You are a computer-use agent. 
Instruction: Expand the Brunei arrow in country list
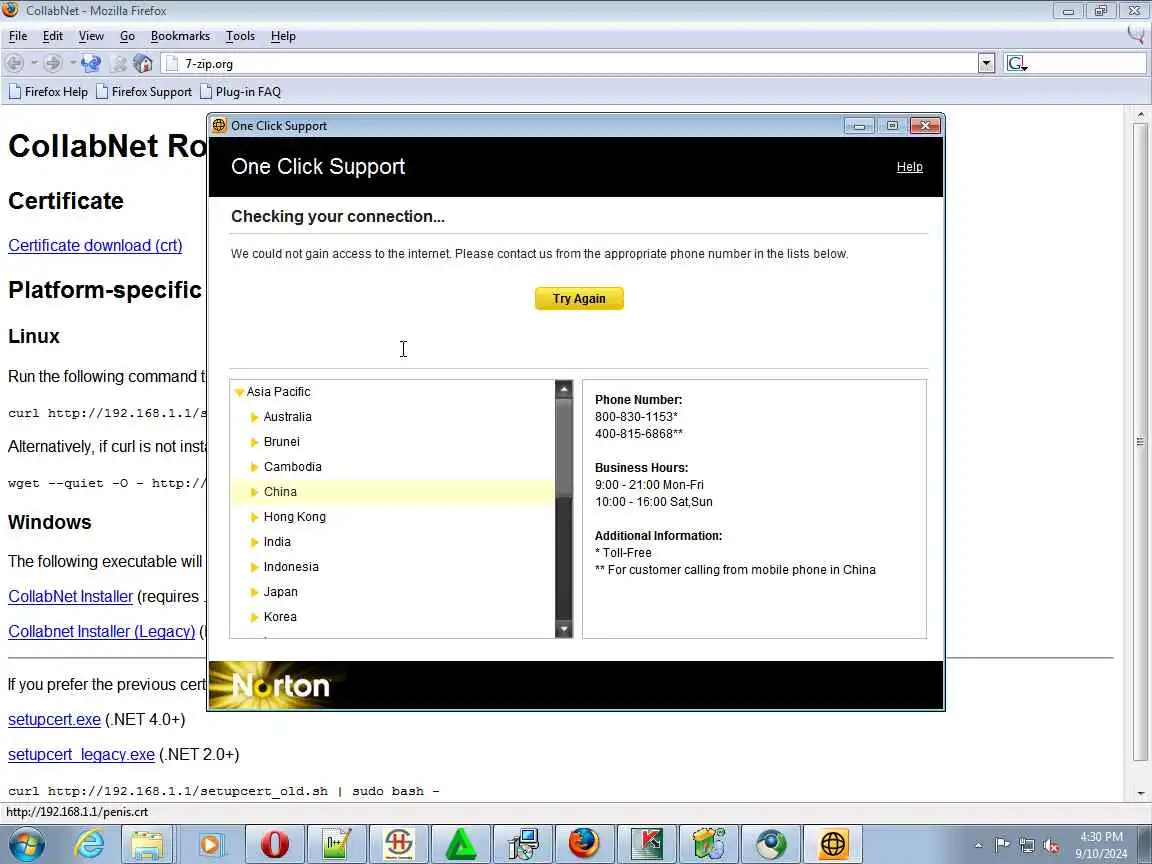(254, 442)
